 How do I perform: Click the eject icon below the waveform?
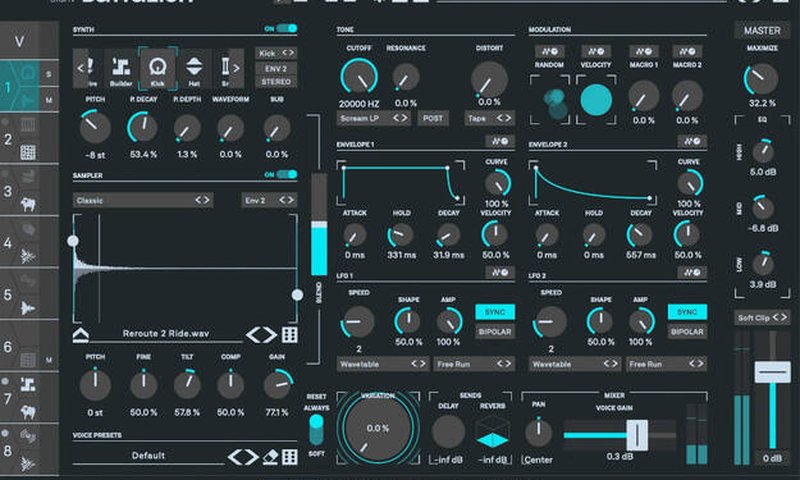point(81,335)
